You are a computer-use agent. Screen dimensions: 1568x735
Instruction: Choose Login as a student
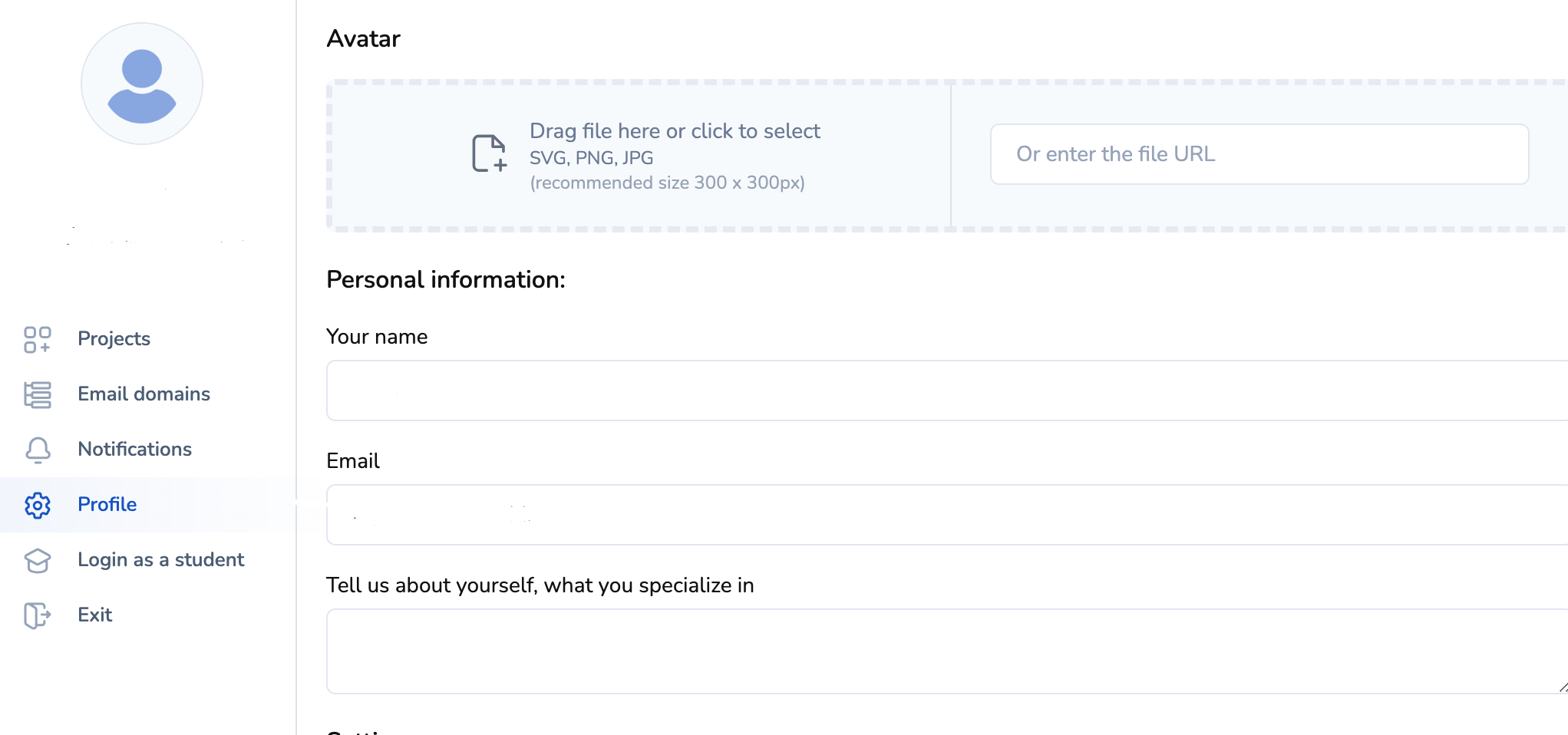pos(160,560)
